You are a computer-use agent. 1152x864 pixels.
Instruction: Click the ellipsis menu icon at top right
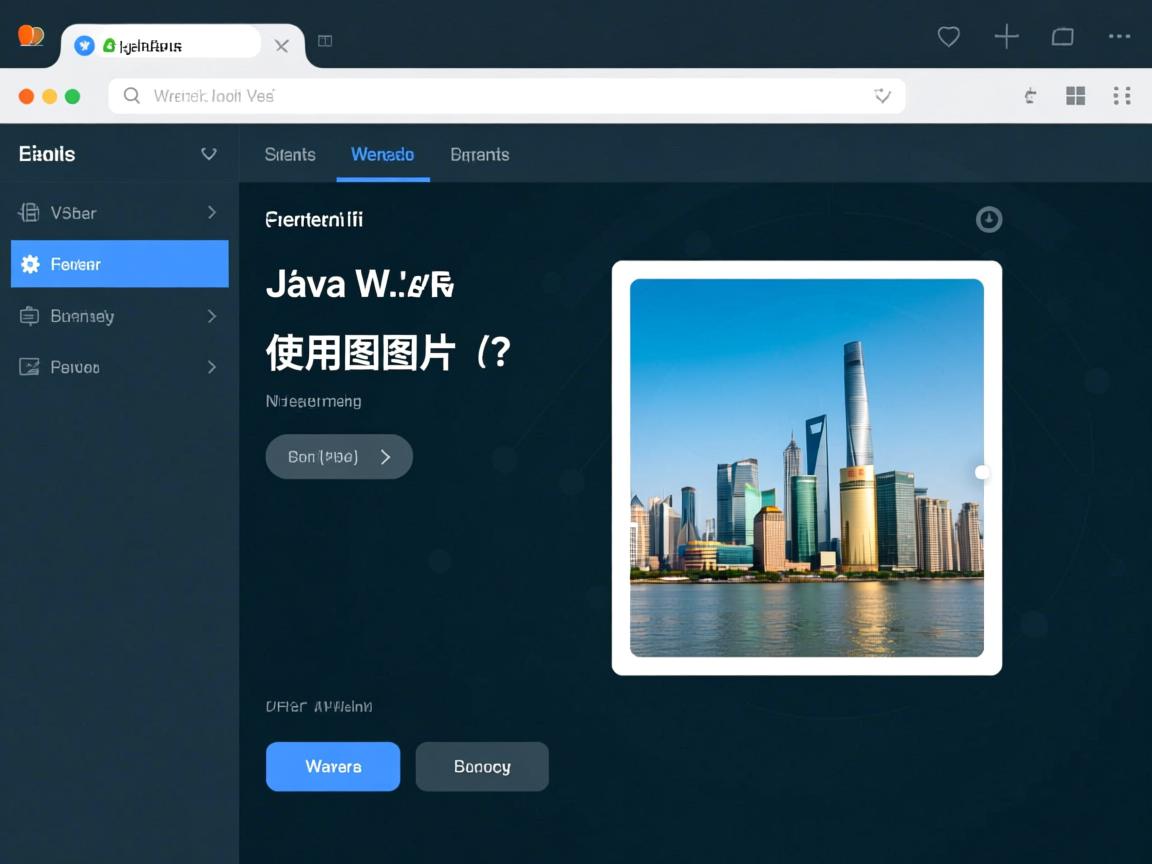[1120, 37]
